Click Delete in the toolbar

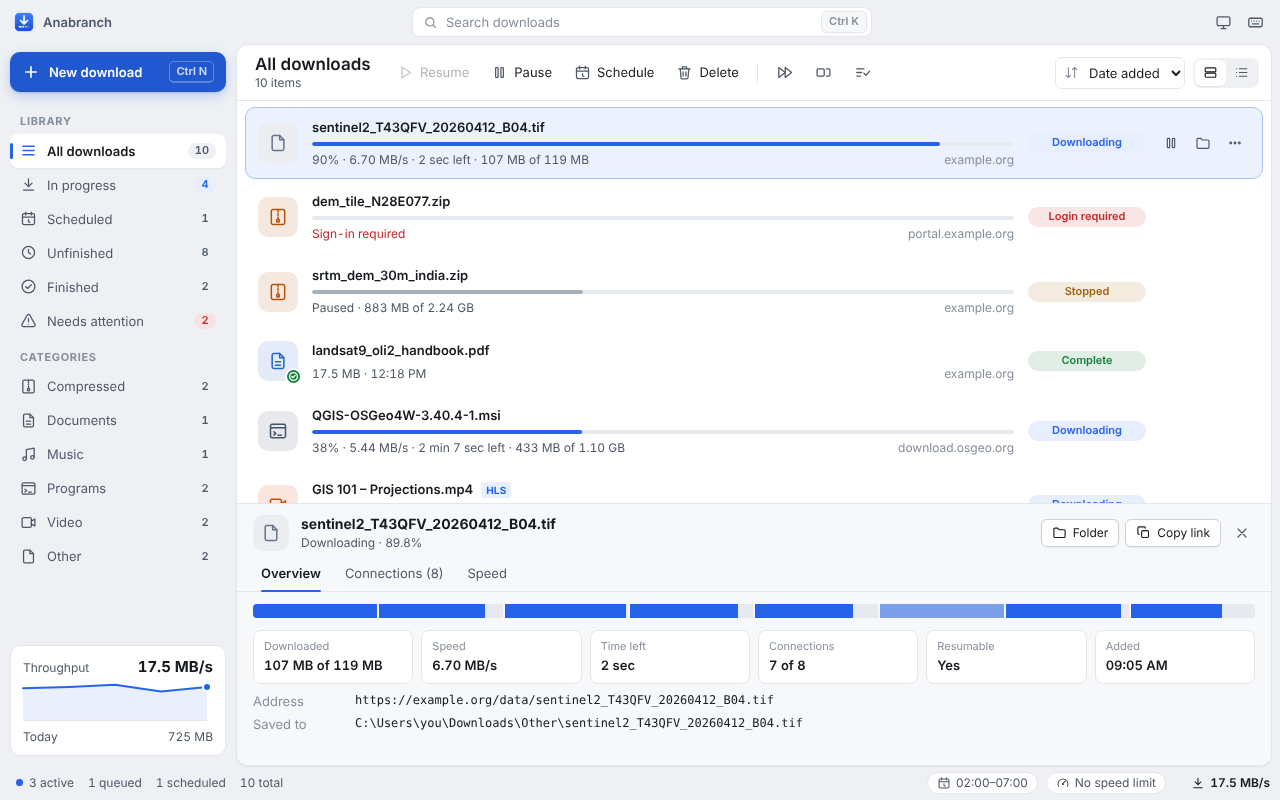[x=708, y=73]
